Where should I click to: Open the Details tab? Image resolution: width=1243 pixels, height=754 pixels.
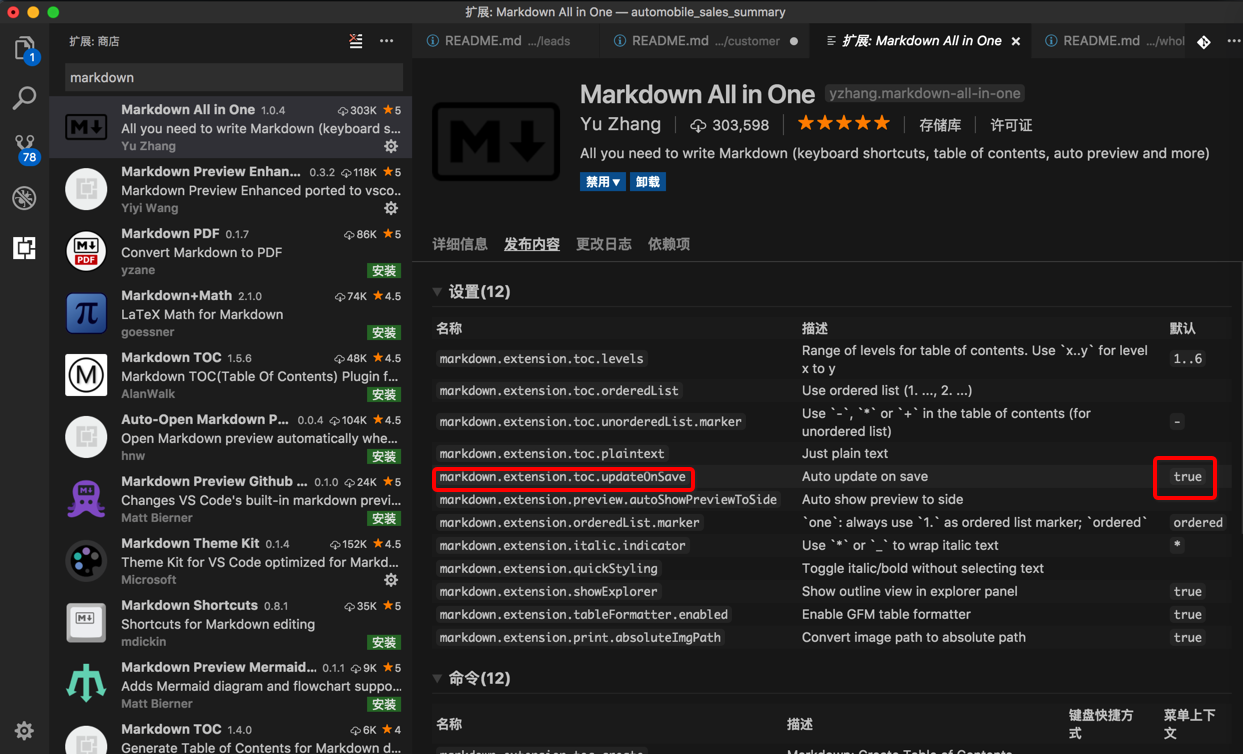[460, 244]
